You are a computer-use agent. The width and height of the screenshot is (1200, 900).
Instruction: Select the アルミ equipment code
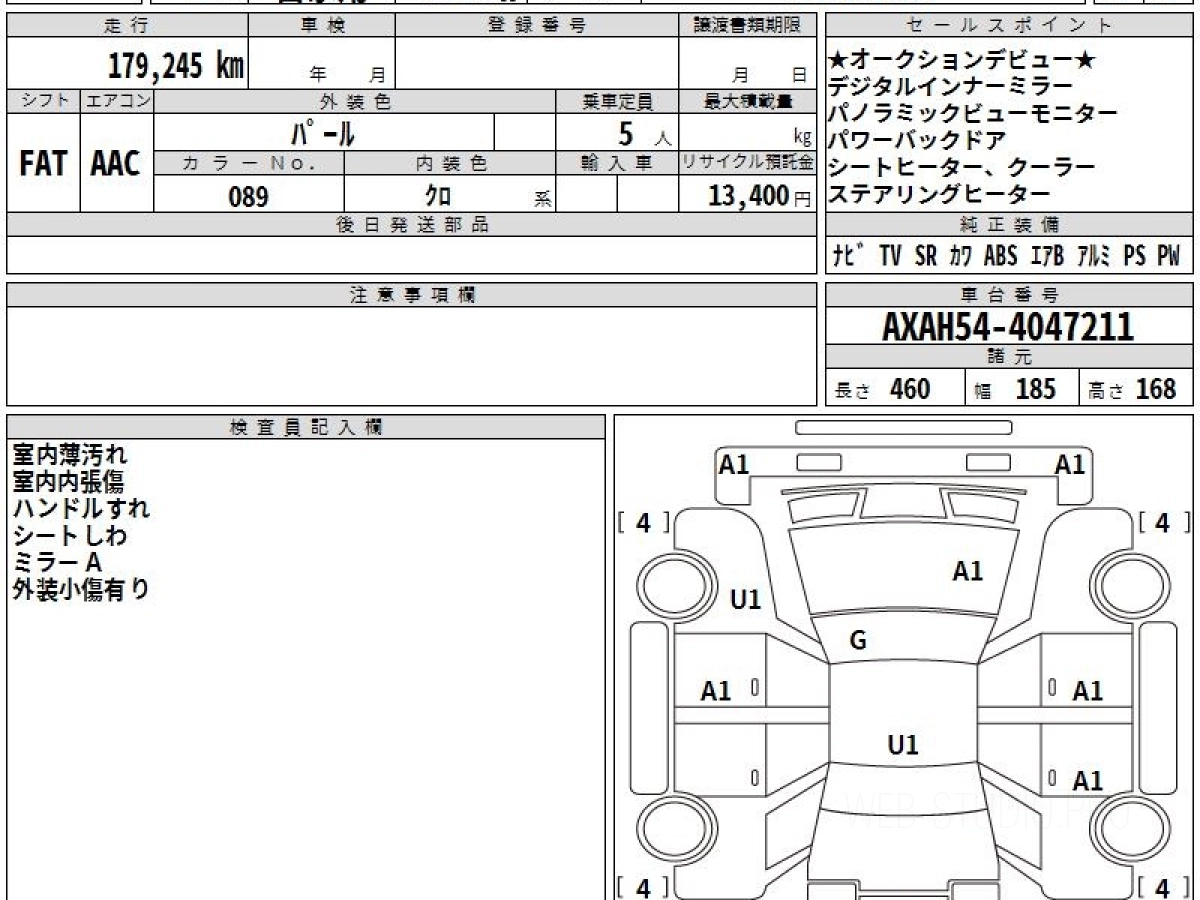(x=1094, y=256)
